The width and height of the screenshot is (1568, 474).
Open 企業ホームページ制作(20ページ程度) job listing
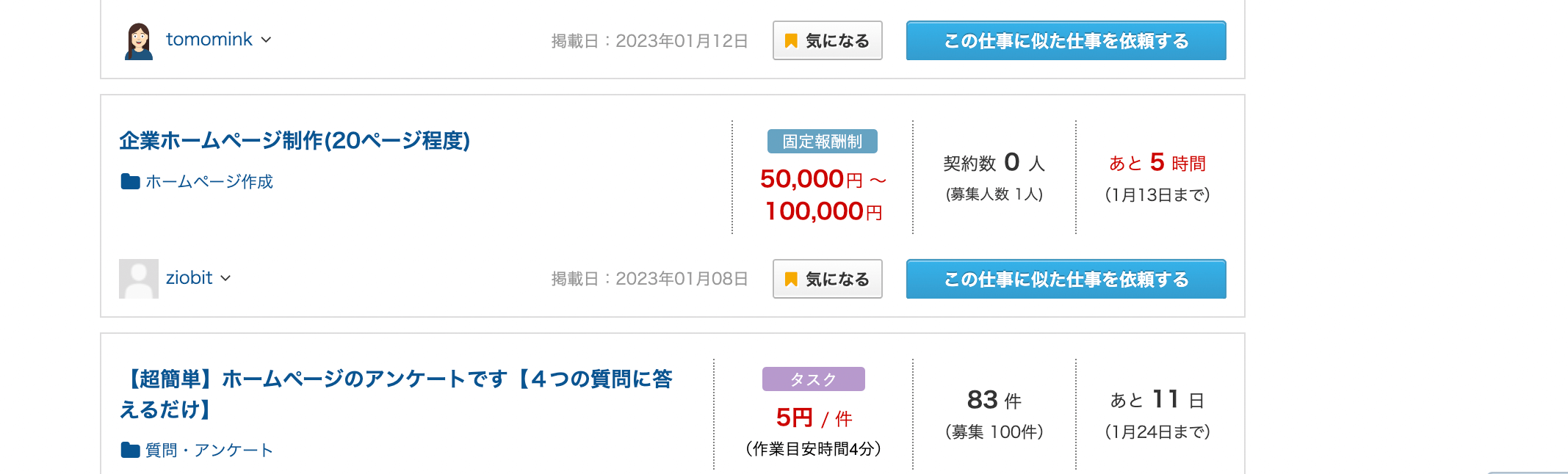point(295,140)
